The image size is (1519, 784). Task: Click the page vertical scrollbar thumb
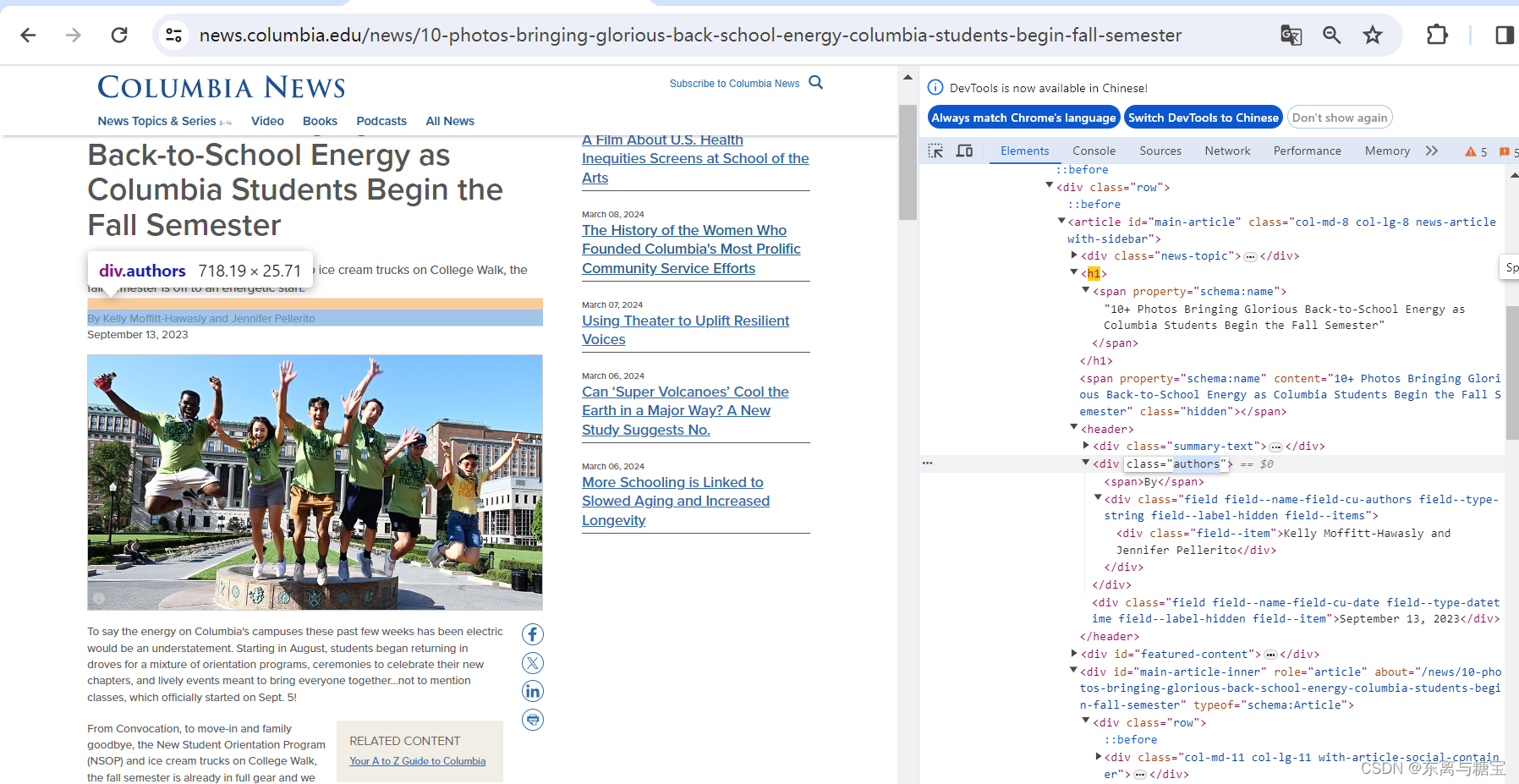tap(908, 162)
